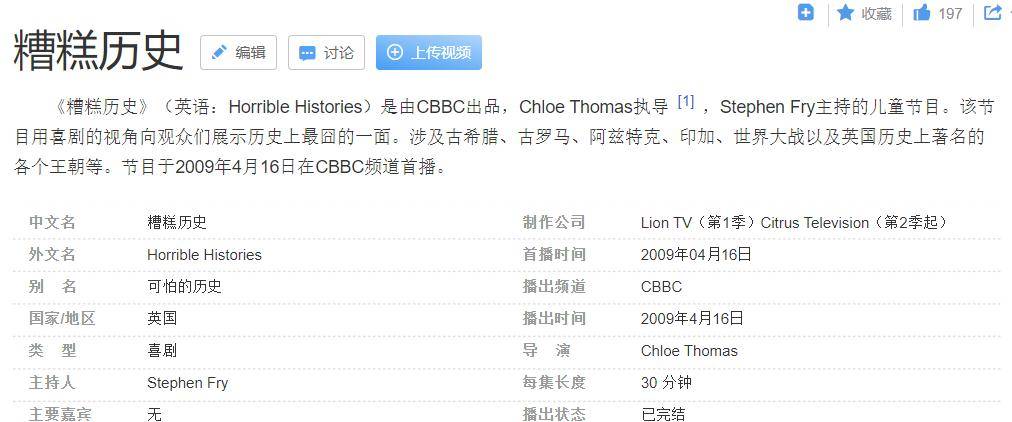The image size is (1012, 422).
Task: Click the 编辑 edit button
Action: (239, 52)
